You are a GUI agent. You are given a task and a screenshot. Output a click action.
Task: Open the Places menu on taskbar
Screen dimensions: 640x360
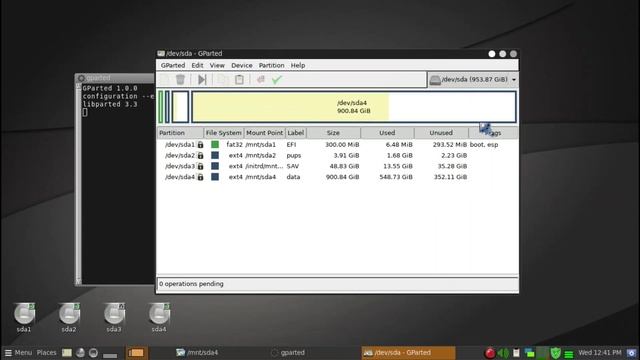[x=47, y=353]
